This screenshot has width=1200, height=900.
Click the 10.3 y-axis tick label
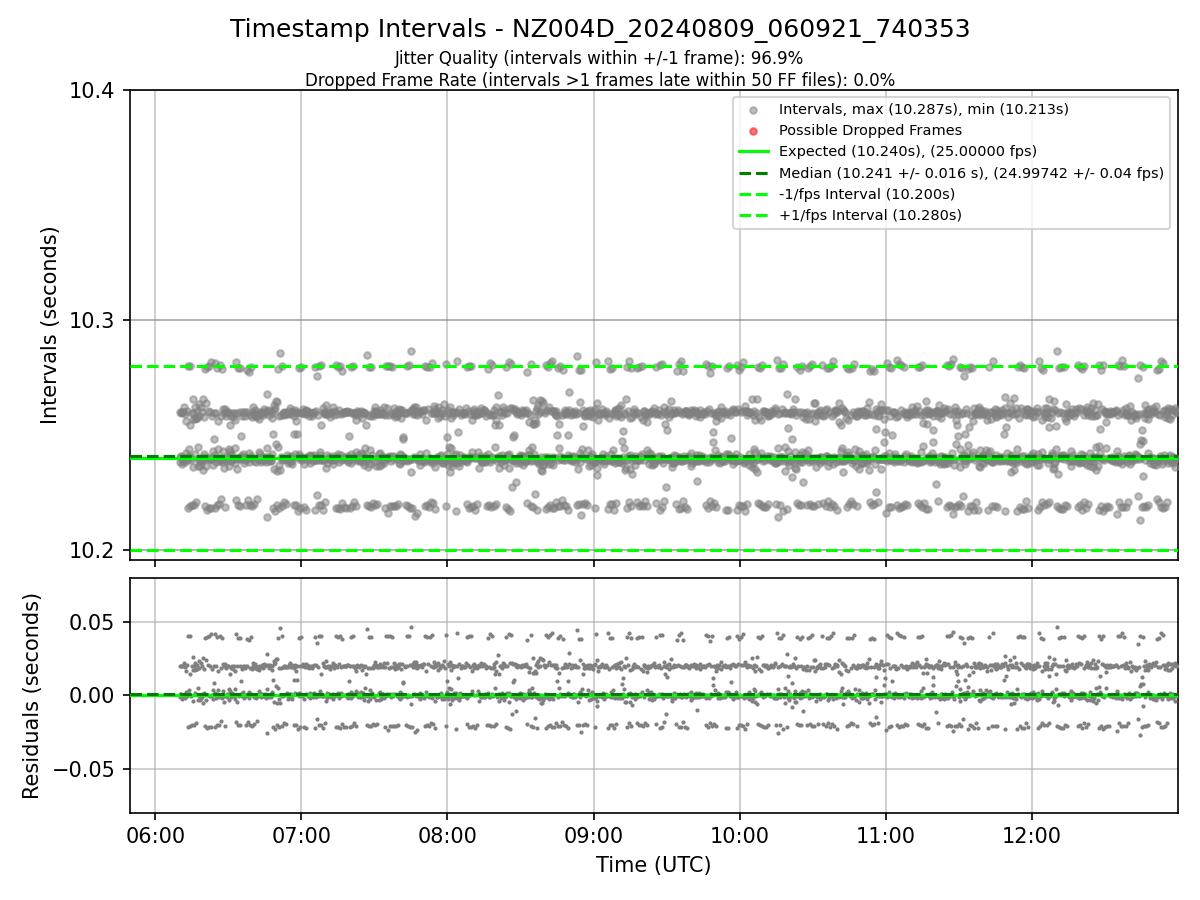[92, 320]
